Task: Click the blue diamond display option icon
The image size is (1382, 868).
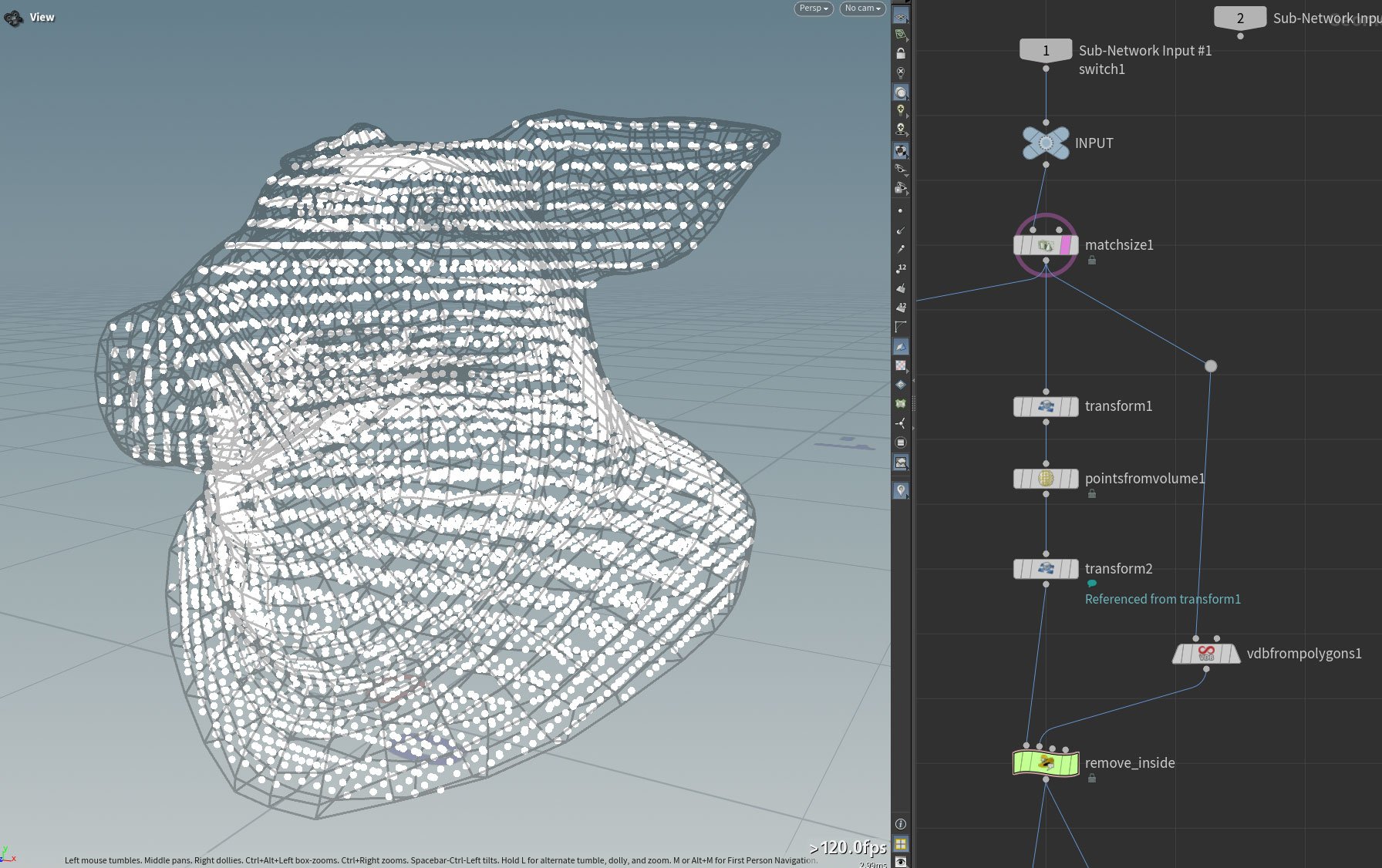Action: click(901, 385)
